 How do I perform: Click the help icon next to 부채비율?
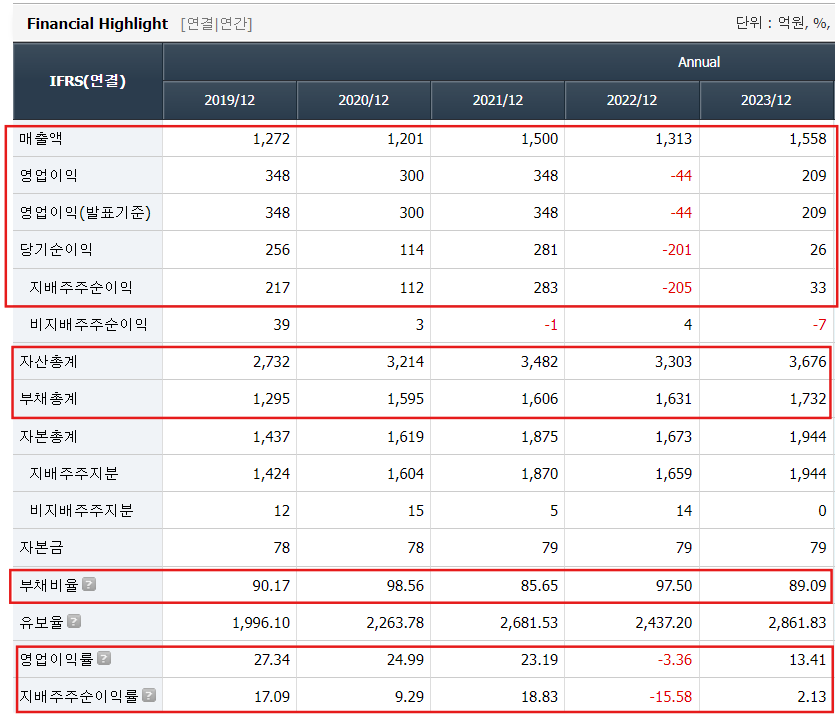pos(89,584)
